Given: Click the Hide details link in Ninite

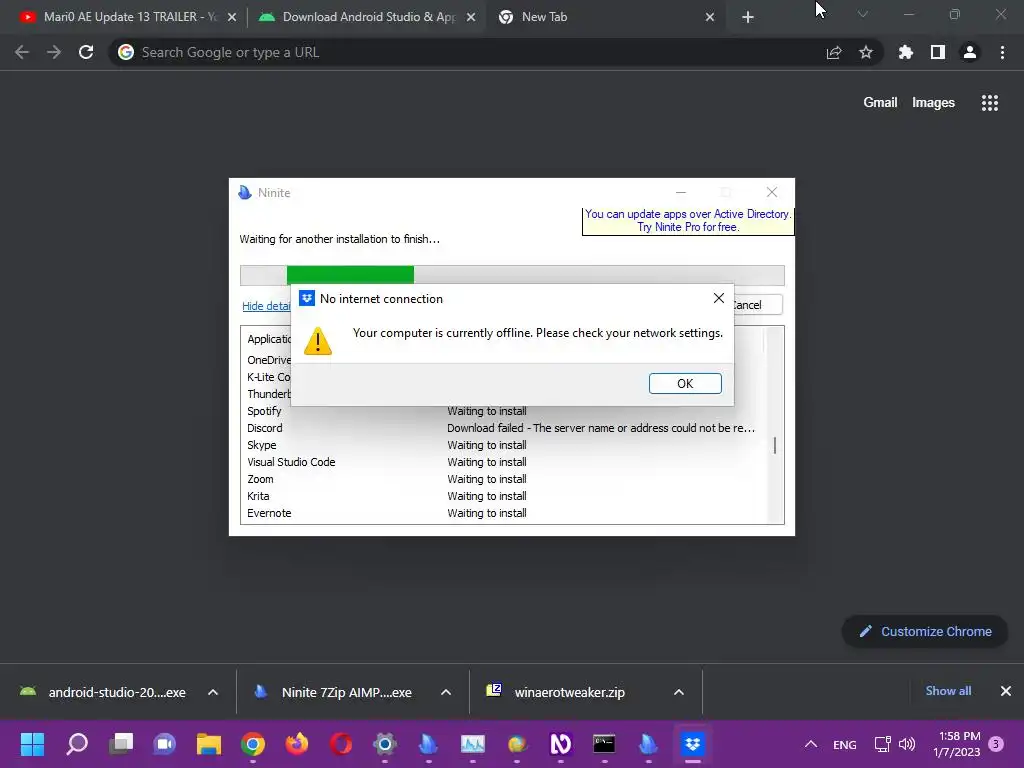Looking at the screenshot, I should click(266, 306).
